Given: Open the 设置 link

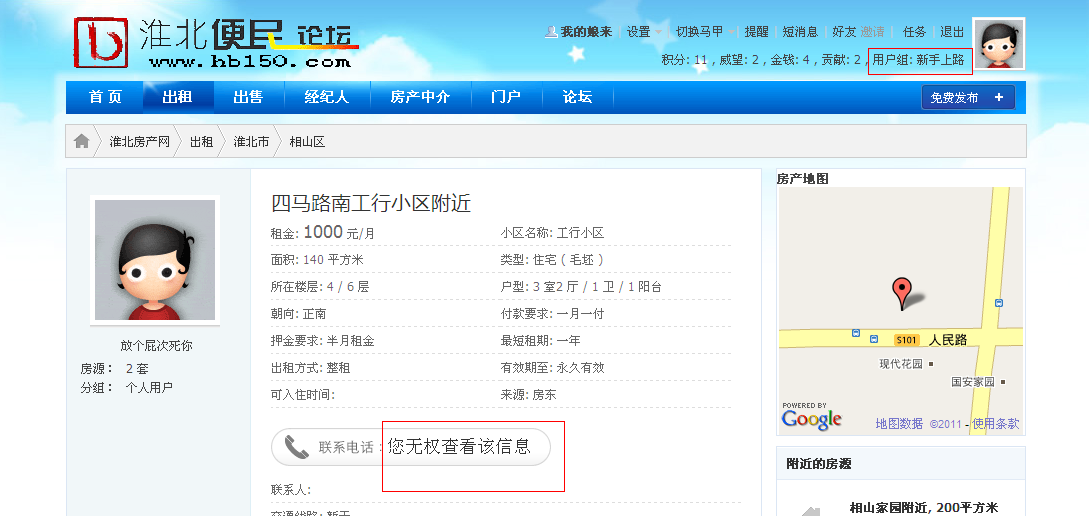Looking at the screenshot, I should pyautogui.click(x=638, y=32).
